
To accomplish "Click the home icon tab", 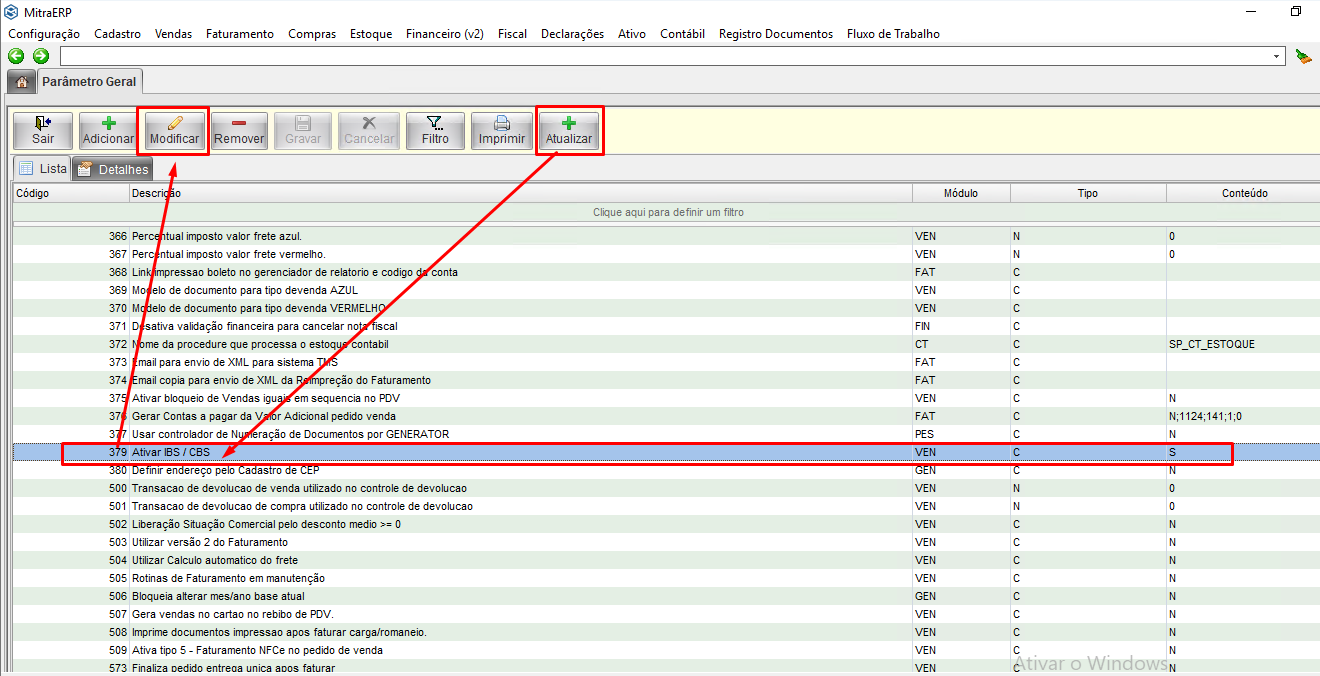I will (x=21, y=81).
